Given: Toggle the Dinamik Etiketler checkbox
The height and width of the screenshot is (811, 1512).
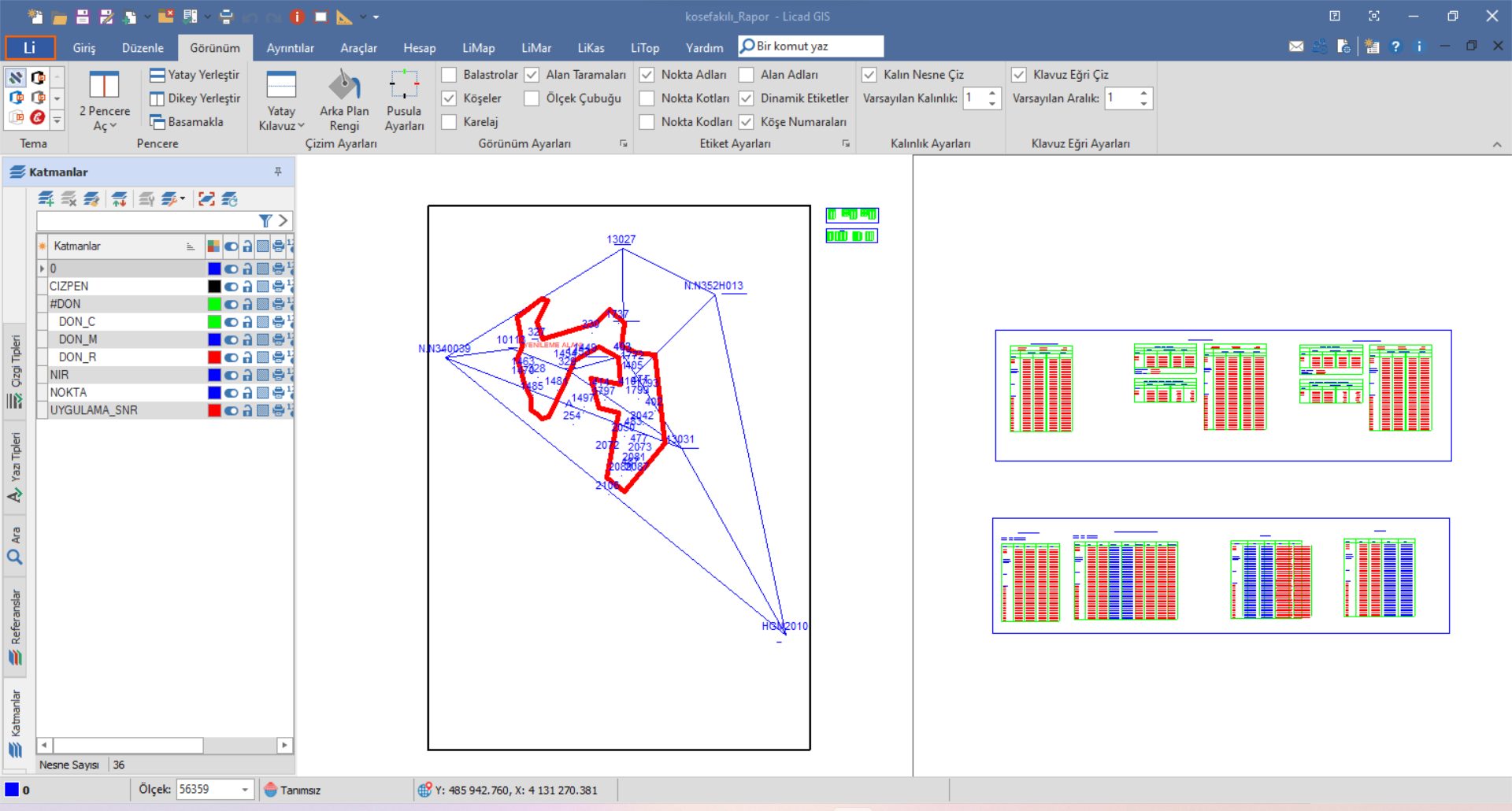Looking at the screenshot, I should tap(747, 98).
